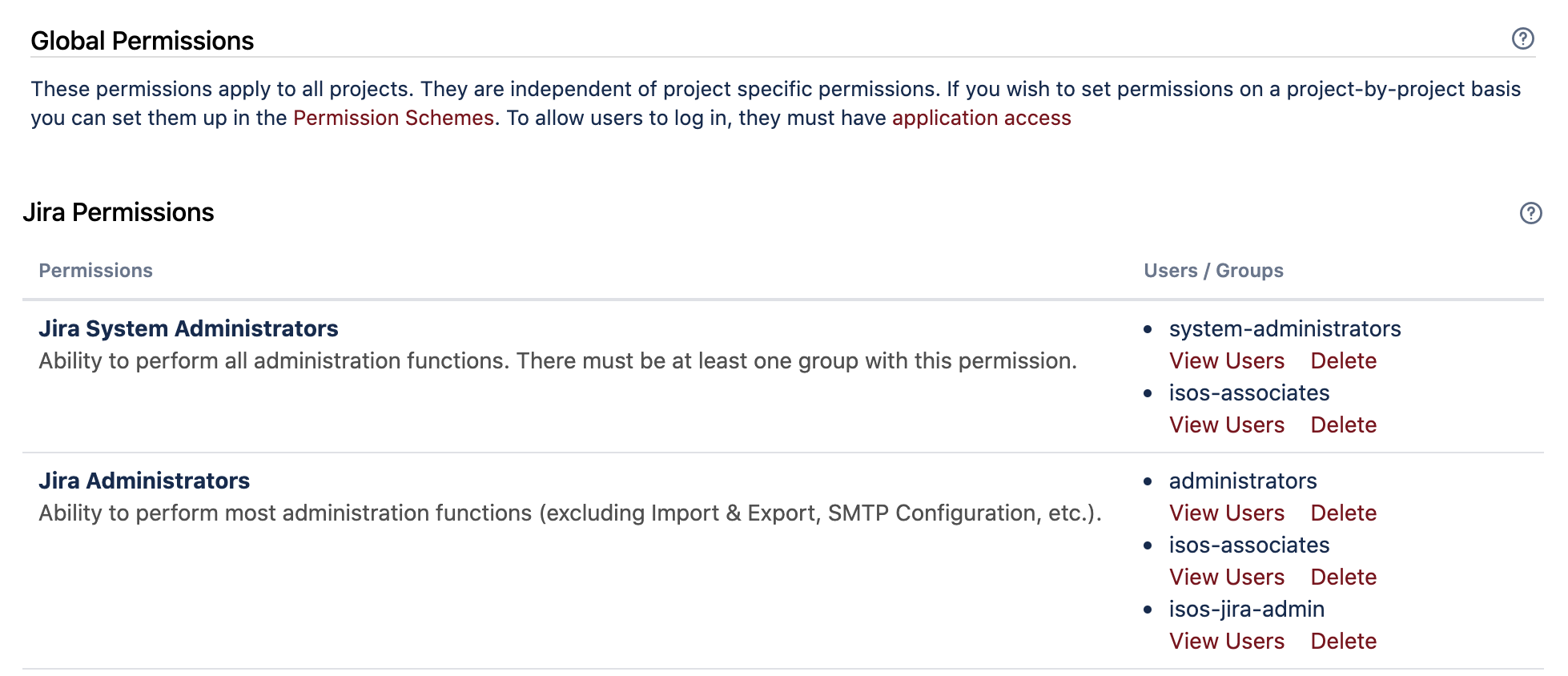Click the Users / Groups column header
Screen dimensions: 1568x676
tap(1212, 271)
